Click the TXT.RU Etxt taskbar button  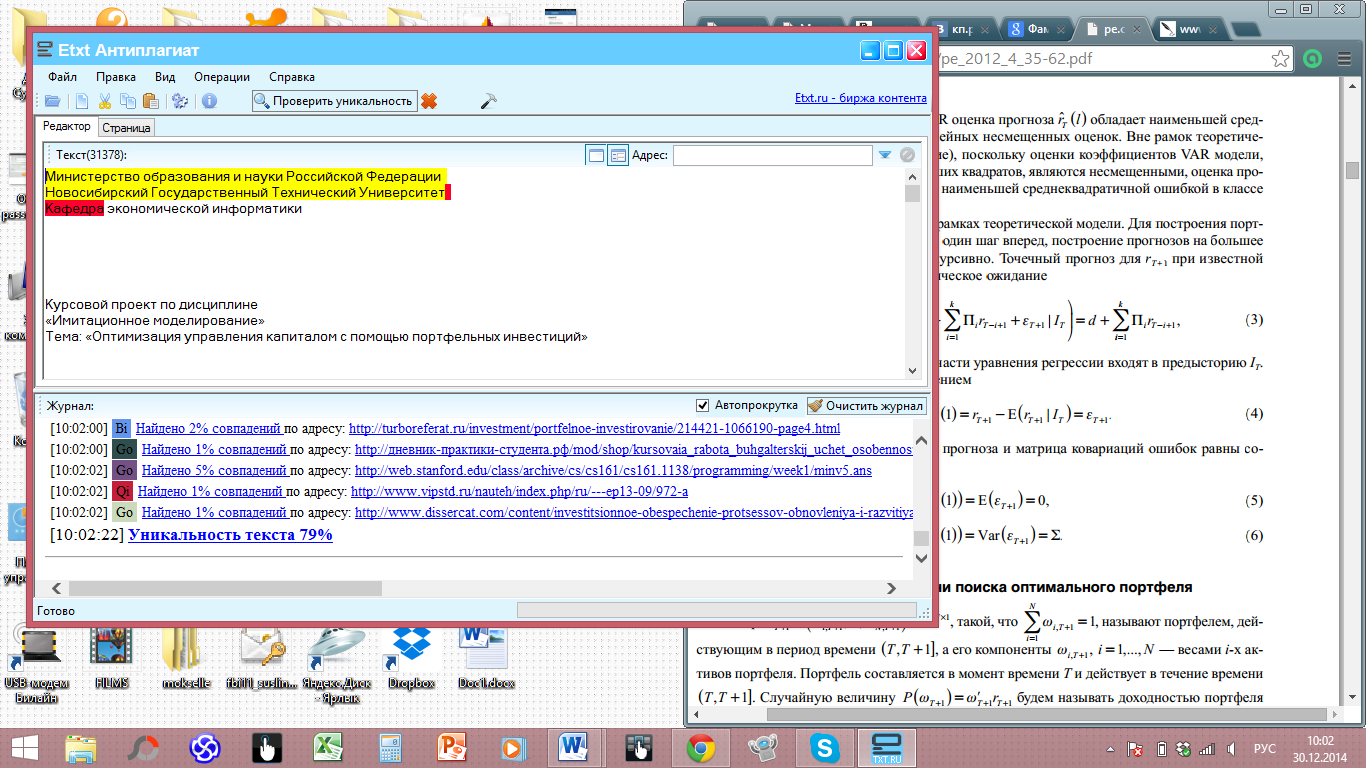click(x=887, y=746)
